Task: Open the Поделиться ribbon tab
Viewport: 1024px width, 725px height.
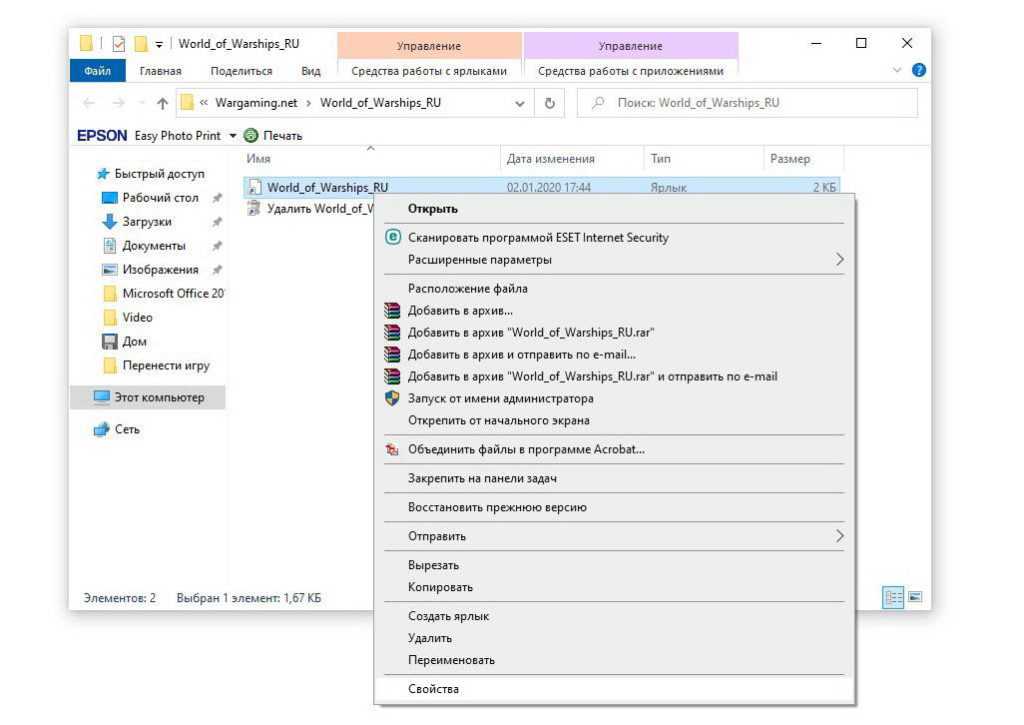Action: click(x=241, y=71)
